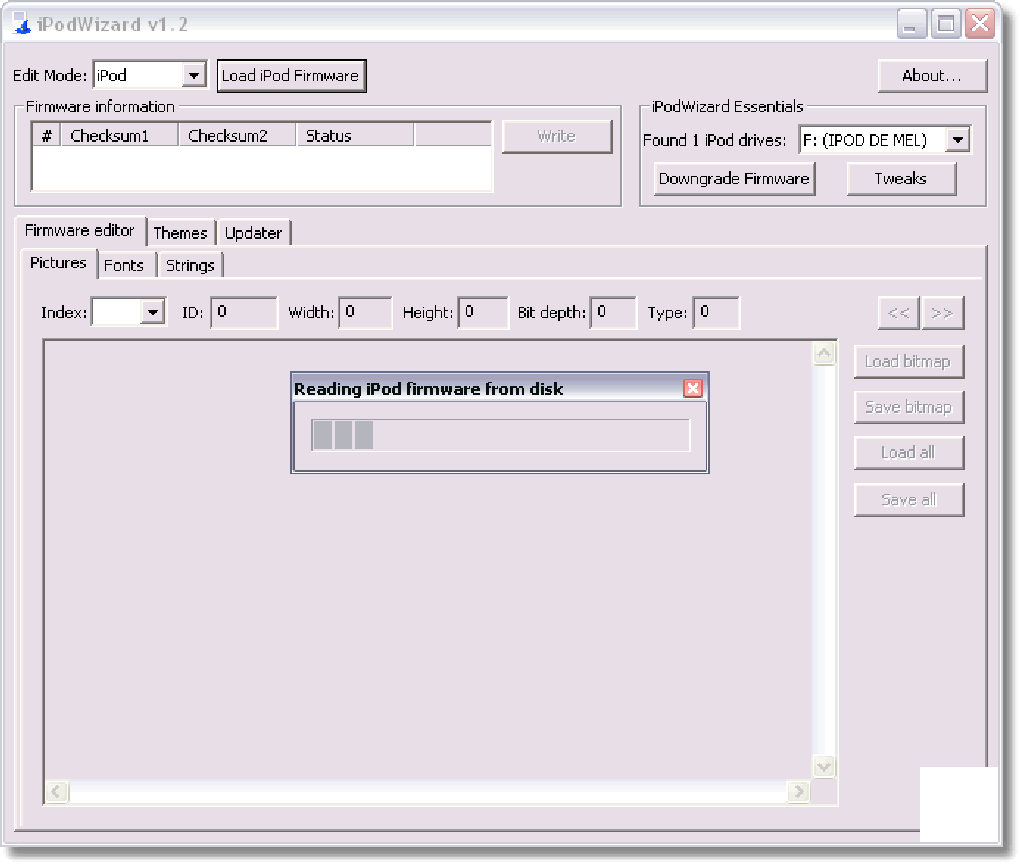
Task: Click the Bit depth input field
Action: [x=613, y=312]
